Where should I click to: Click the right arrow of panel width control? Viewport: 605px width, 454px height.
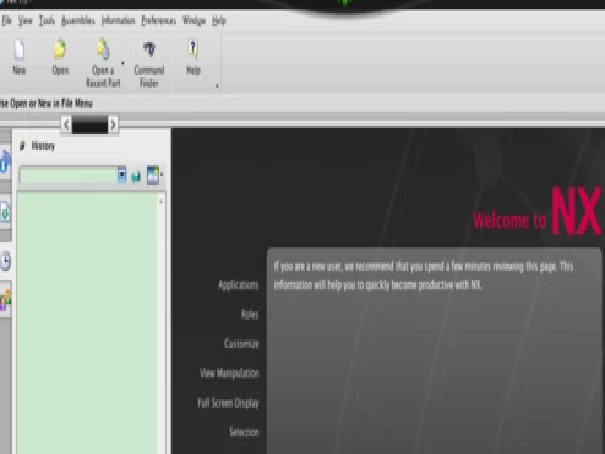click(x=113, y=125)
